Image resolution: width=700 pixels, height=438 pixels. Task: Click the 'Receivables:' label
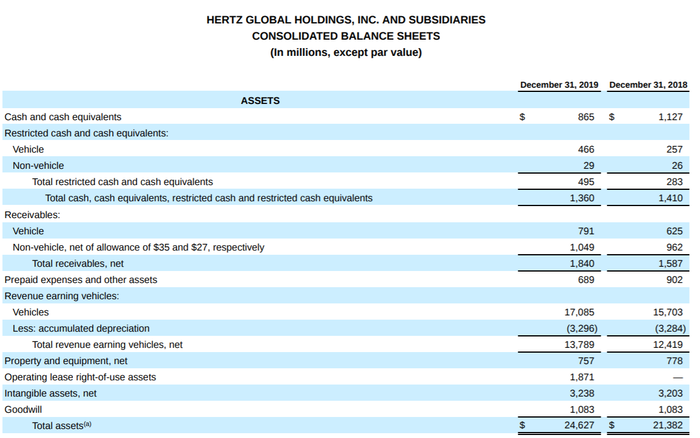(x=32, y=215)
